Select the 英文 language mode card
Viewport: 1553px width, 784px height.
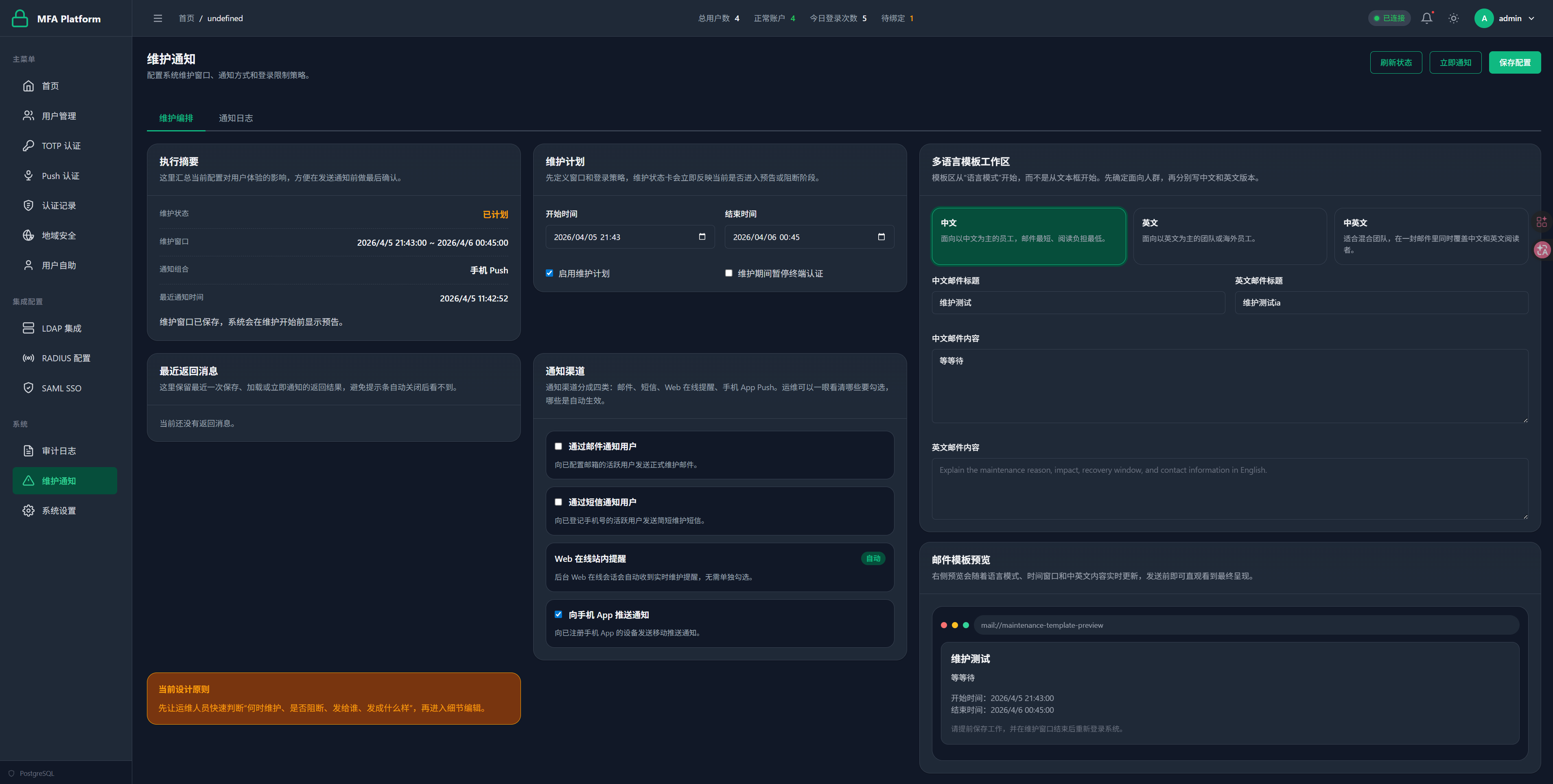[x=1229, y=236]
